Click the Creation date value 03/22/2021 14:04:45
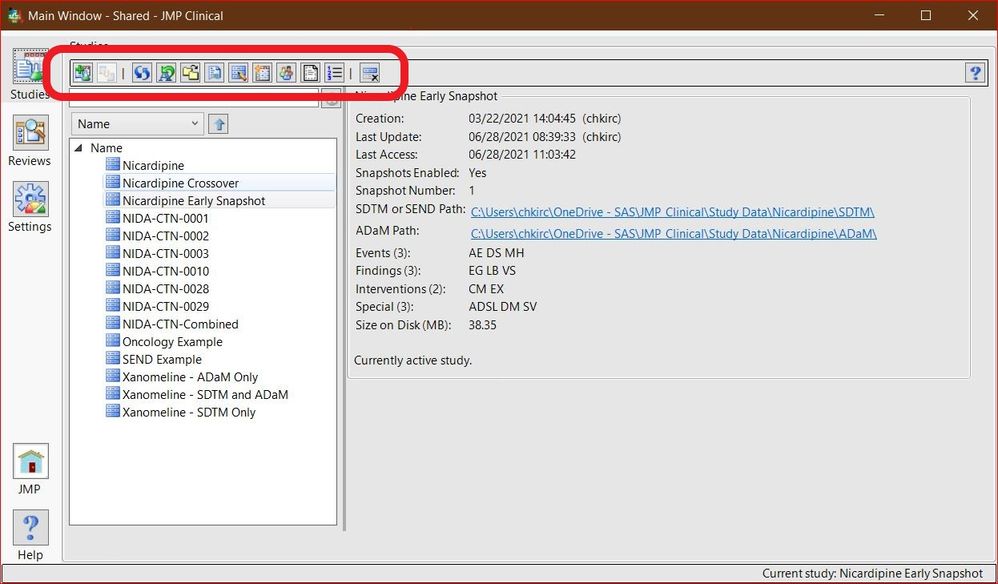The height and width of the screenshot is (584, 998). click(x=522, y=118)
